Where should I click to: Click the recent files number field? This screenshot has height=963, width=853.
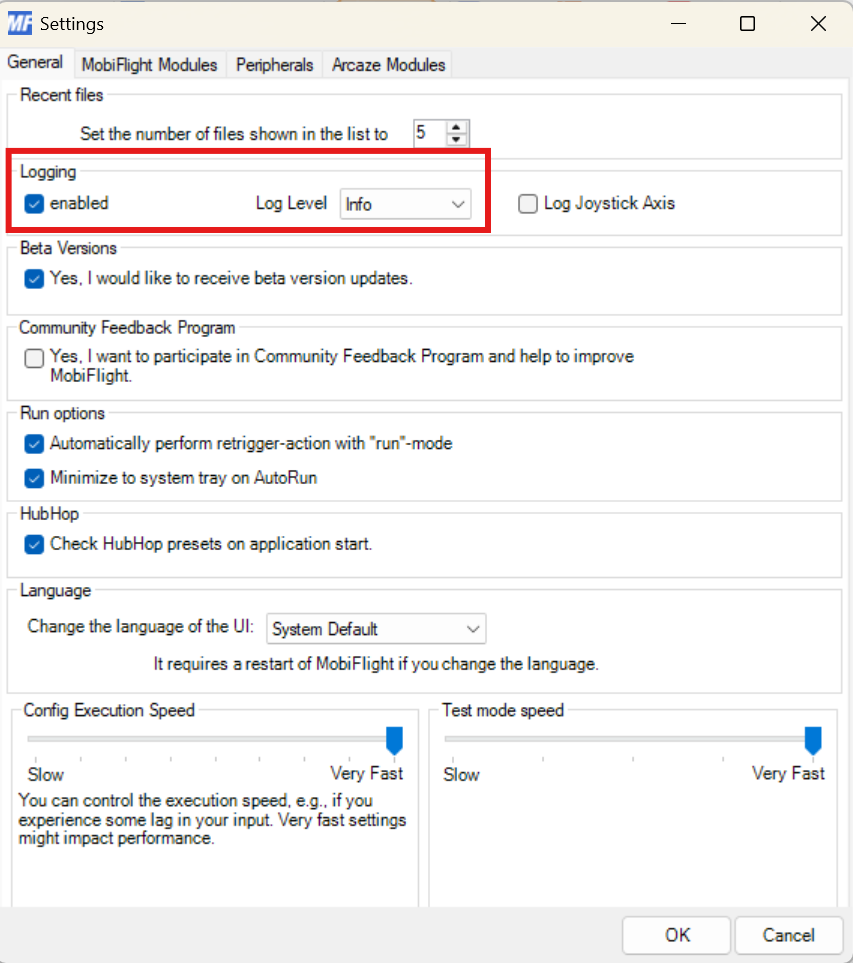(x=430, y=133)
